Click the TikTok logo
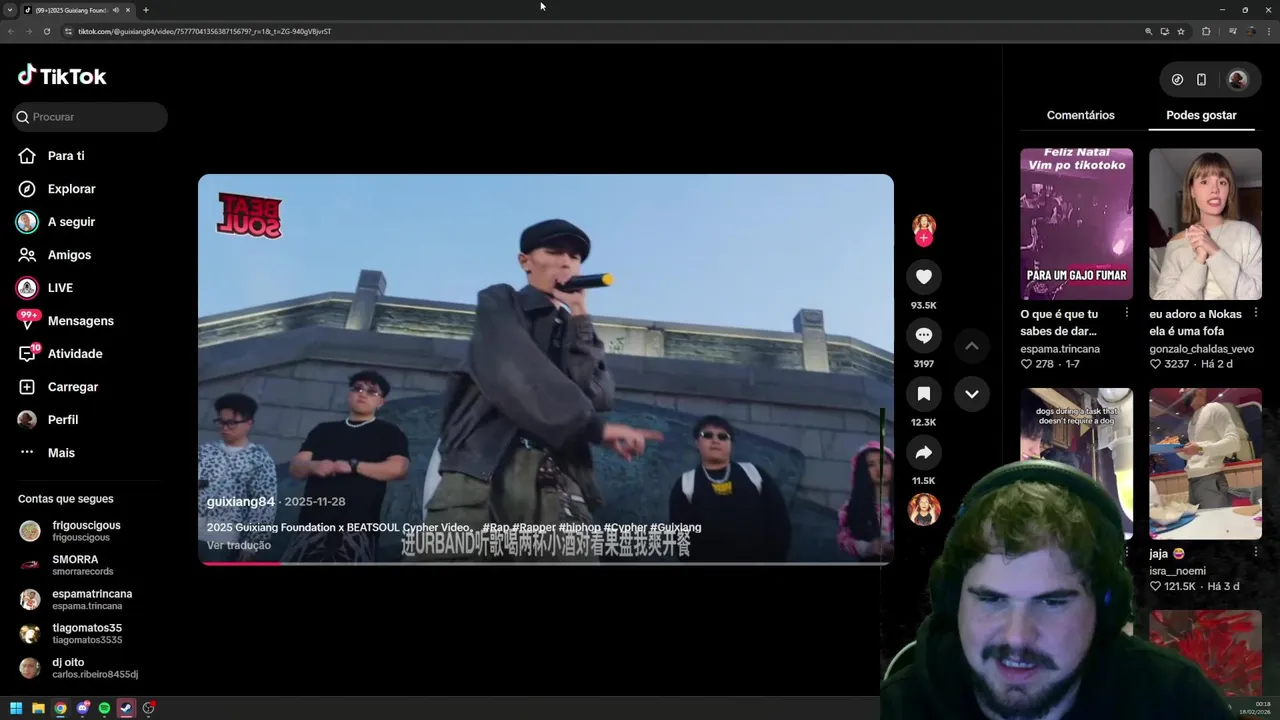 [x=62, y=76]
